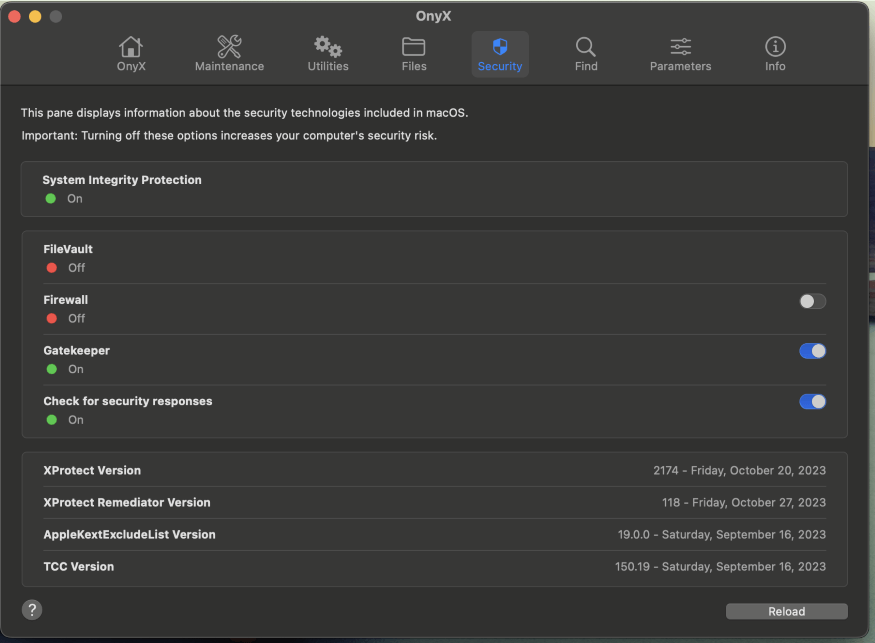This screenshot has width=875, height=643.
Task: Open the Maintenance pane
Action: coord(229,54)
